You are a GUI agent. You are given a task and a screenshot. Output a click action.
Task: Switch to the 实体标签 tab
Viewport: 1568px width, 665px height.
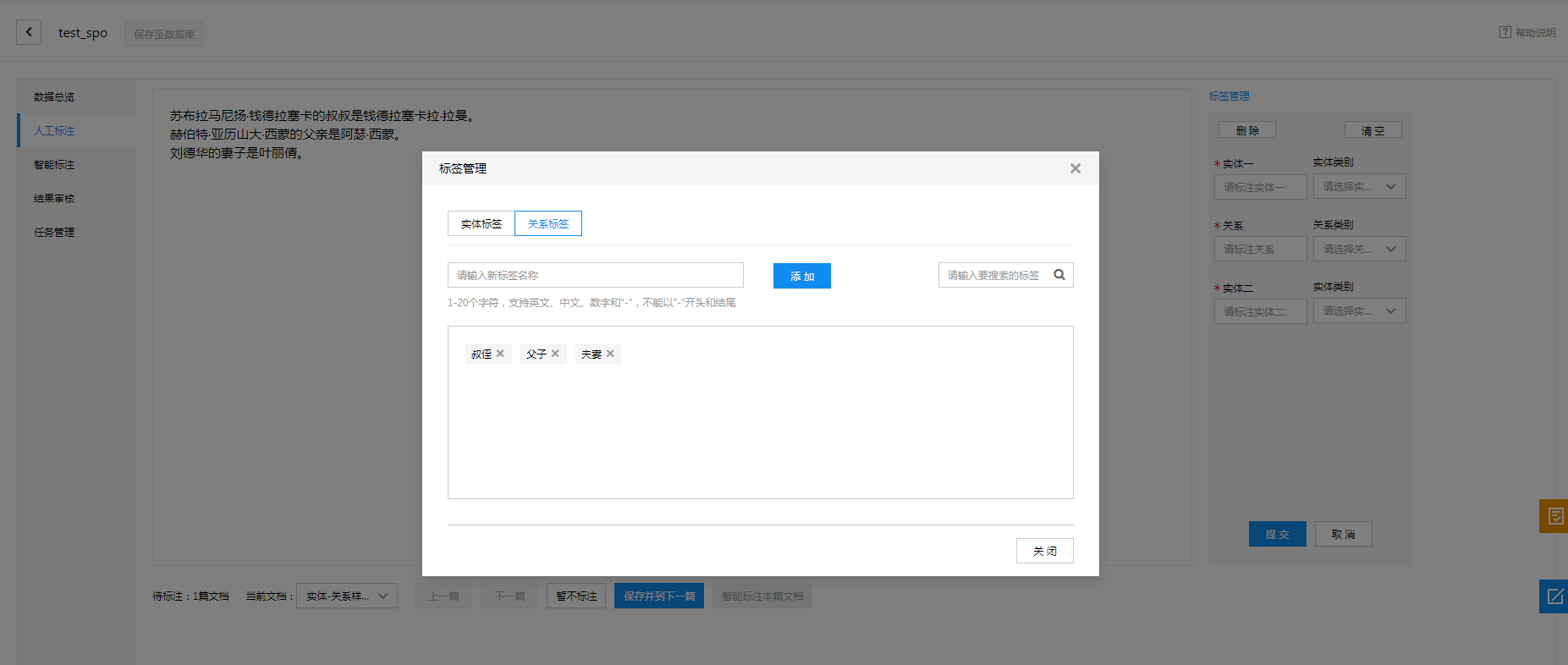pyautogui.click(x=481, y=223)
